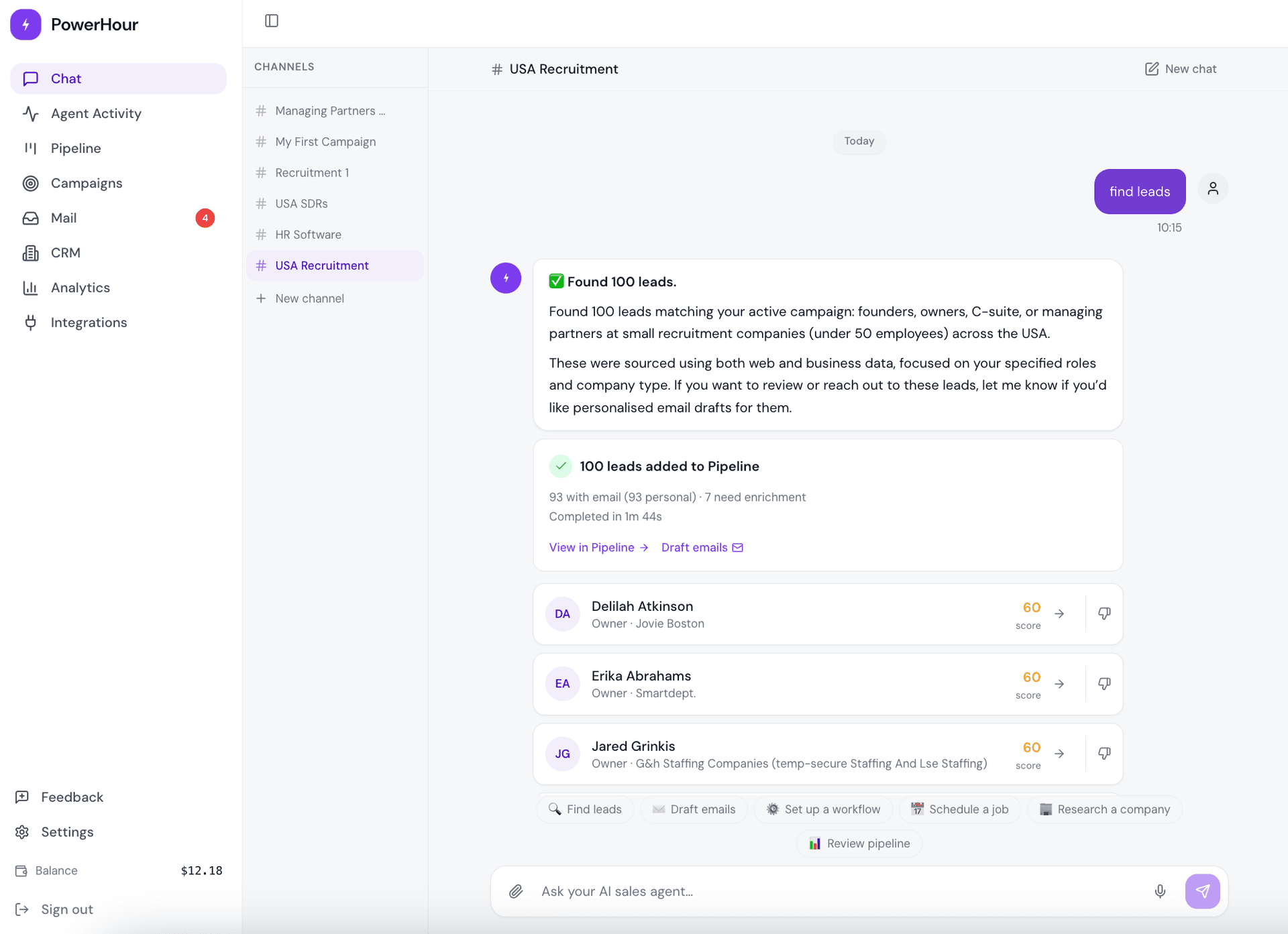Click Erika Abrahams name

(x=641, y=676)
